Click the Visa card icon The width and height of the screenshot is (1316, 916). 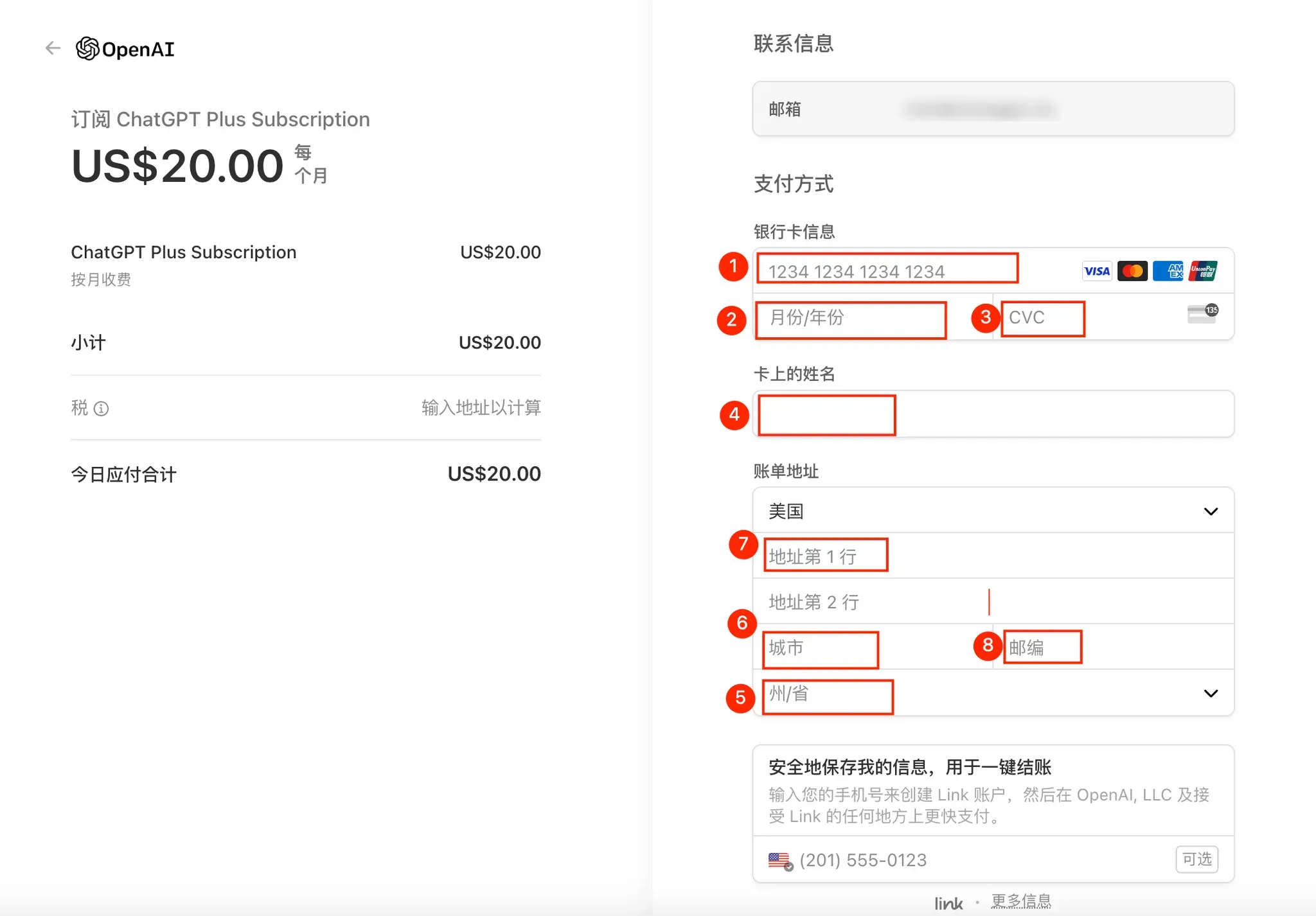(1097, 271)
